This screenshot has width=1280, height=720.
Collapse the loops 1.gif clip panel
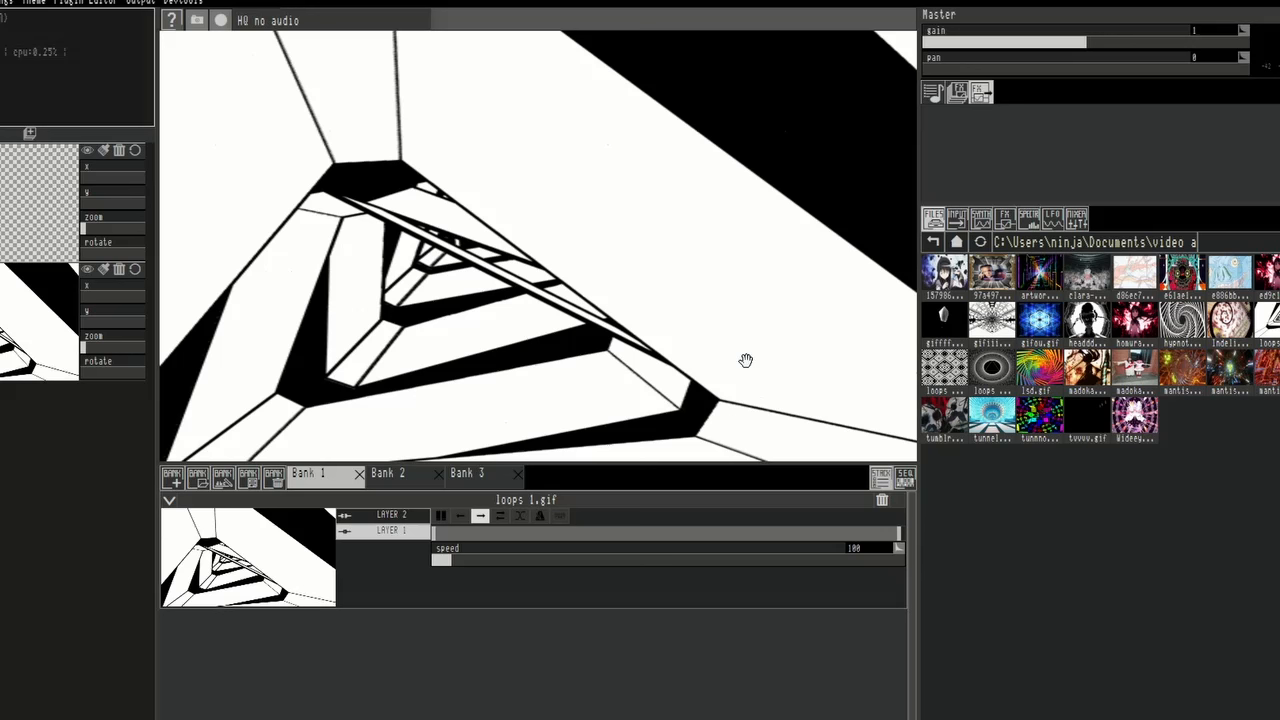click(x=169, y=500)
